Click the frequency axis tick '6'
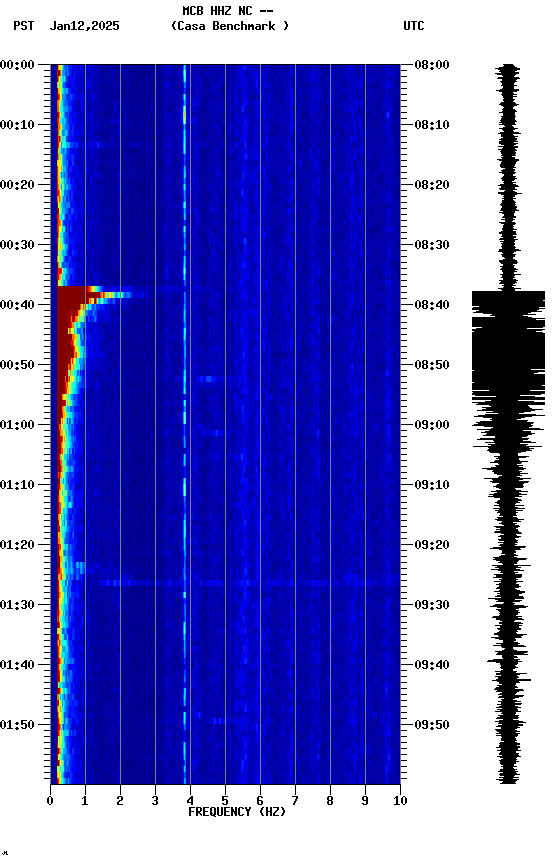Viewport: 552px width, 864px height. coord(260,802)
